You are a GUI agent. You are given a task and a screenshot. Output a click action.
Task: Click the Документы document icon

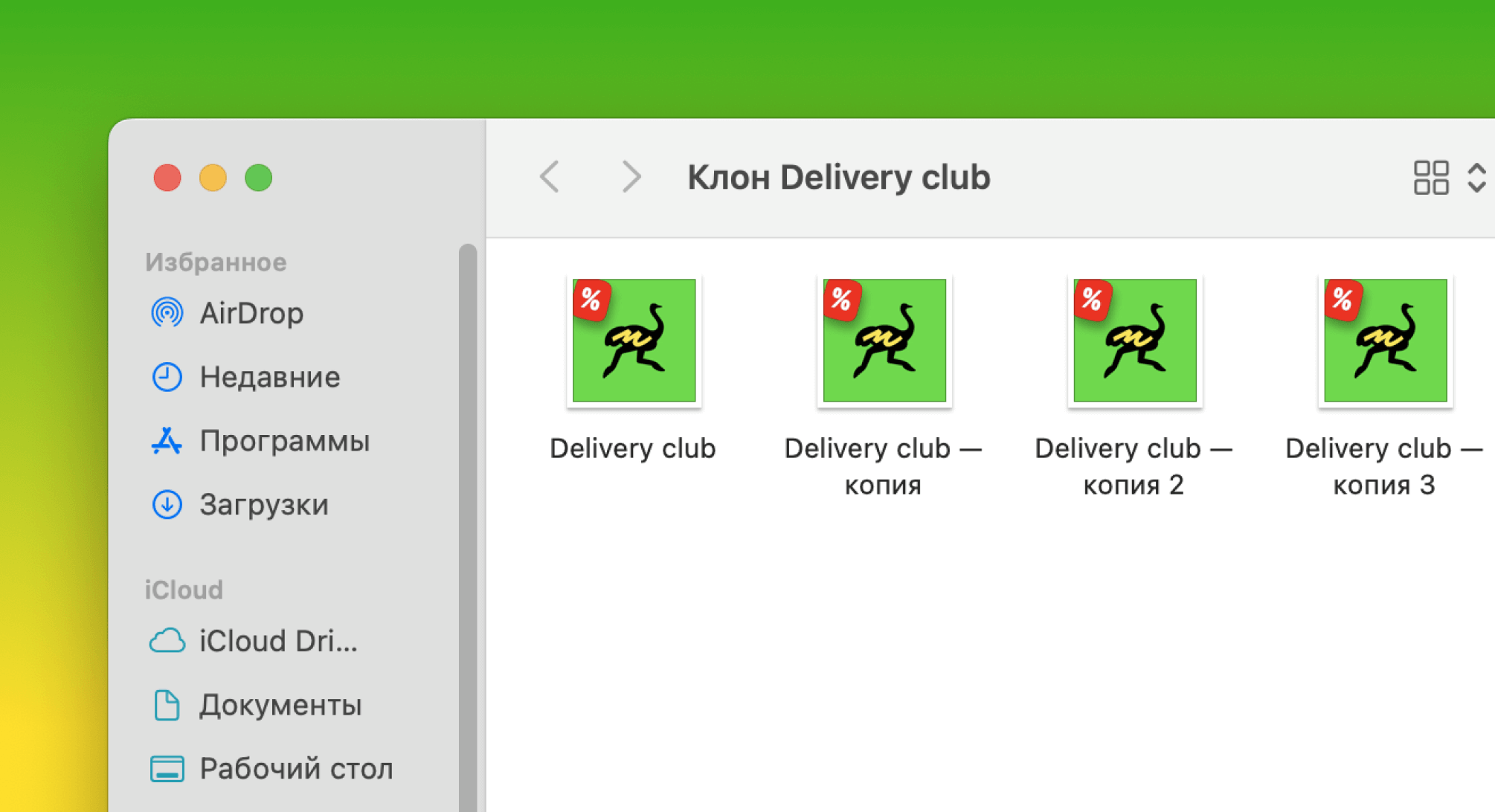tap(167, 705)
